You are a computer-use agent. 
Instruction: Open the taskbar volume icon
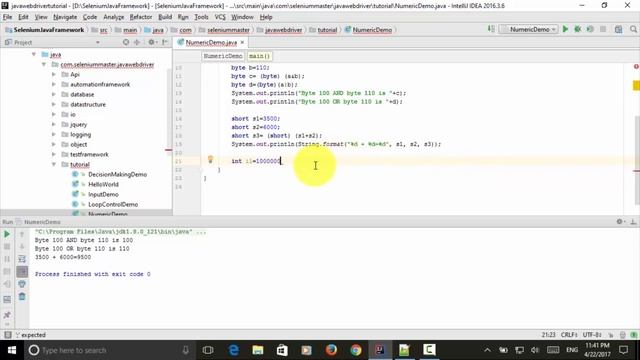[x=535, y=350]
